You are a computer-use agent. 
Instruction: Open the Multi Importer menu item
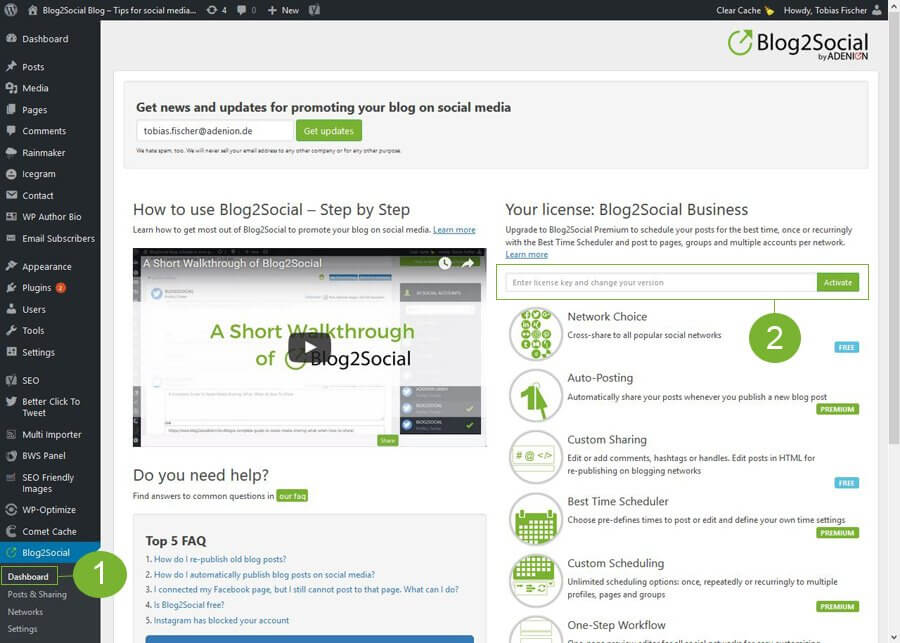(x=50, y=435)
